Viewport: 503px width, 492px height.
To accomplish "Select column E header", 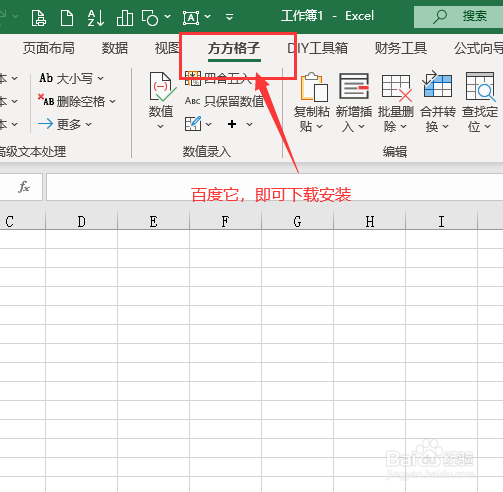I will pyautogui.click(x=153, y=221).
